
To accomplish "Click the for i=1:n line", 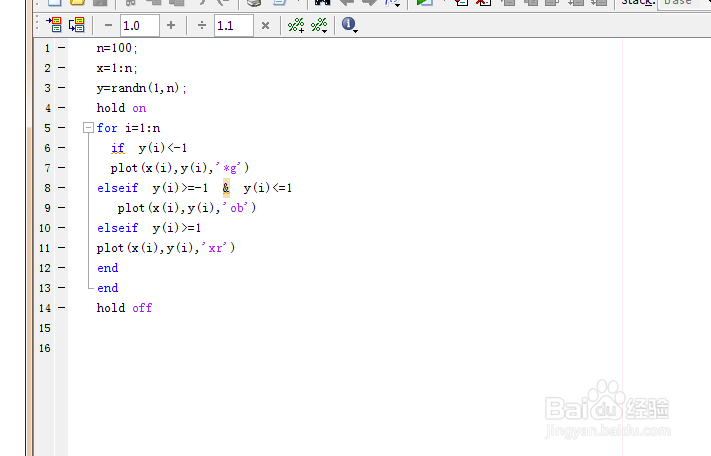I will [x=128, y=128].
